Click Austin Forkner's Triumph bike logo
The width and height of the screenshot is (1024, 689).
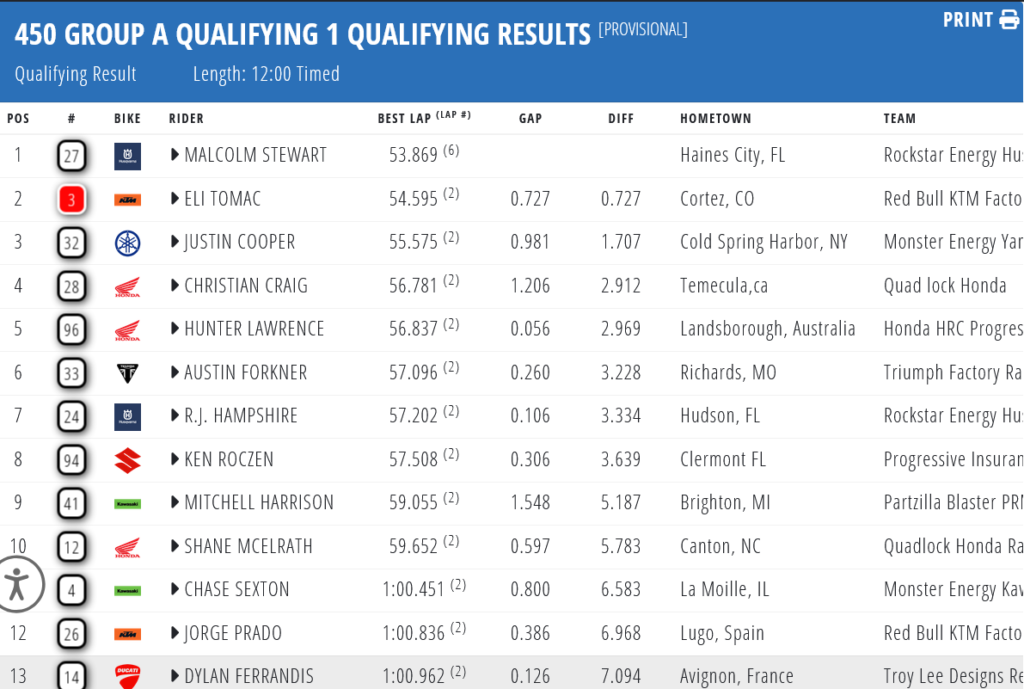(127, 373)
